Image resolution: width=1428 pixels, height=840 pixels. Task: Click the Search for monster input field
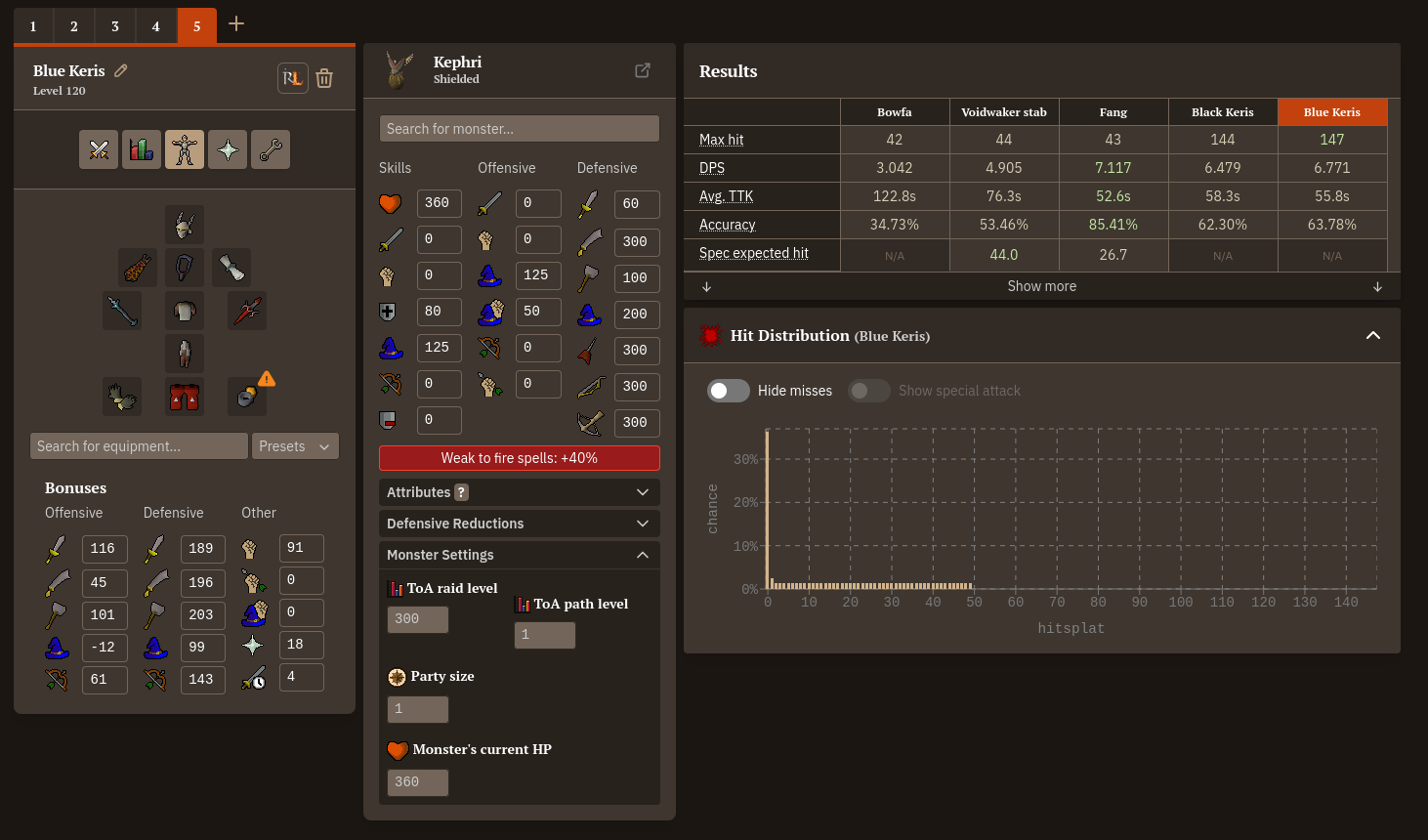point(519,129)
